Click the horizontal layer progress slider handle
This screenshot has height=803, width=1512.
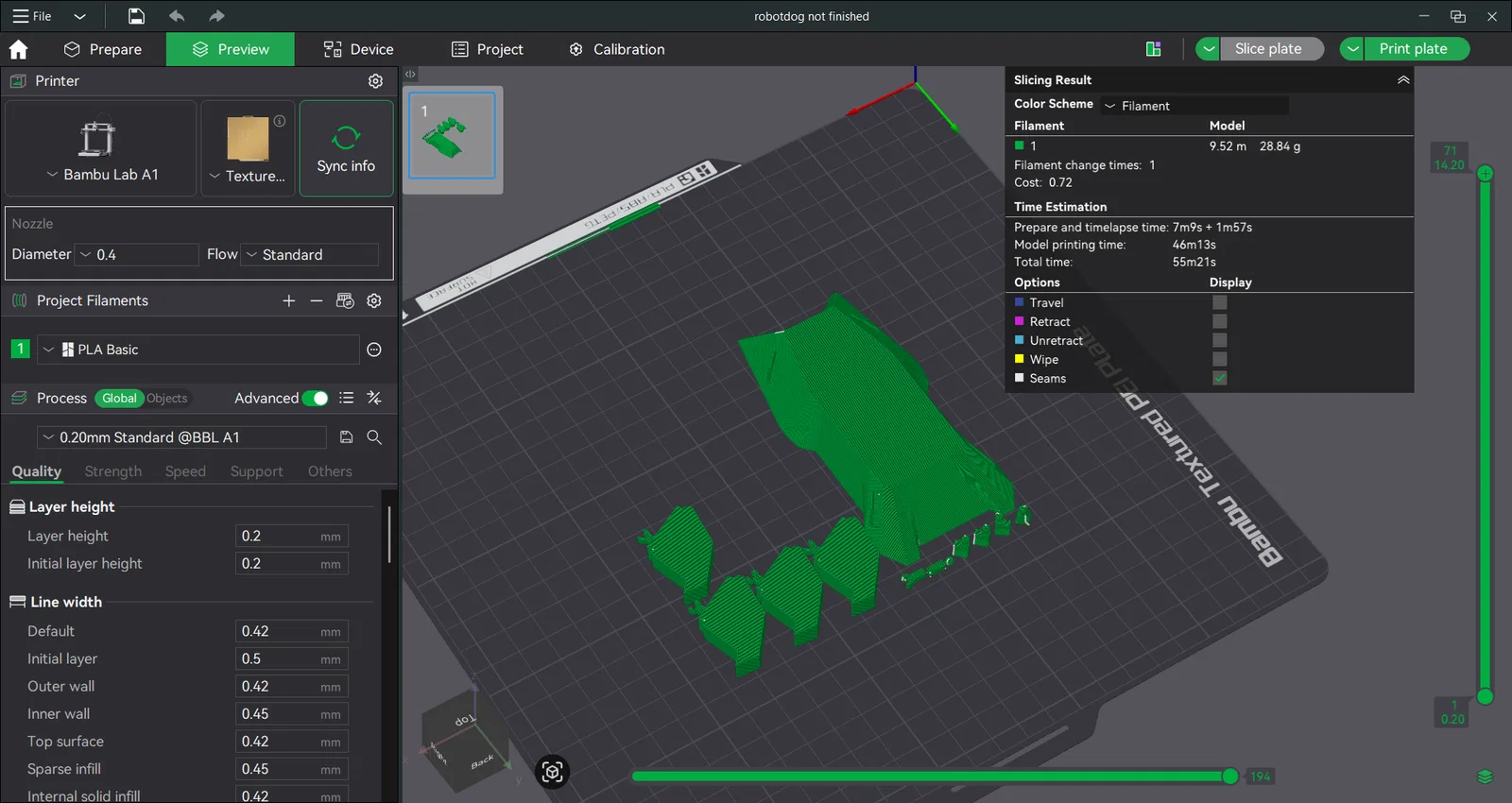[1229, 777]
